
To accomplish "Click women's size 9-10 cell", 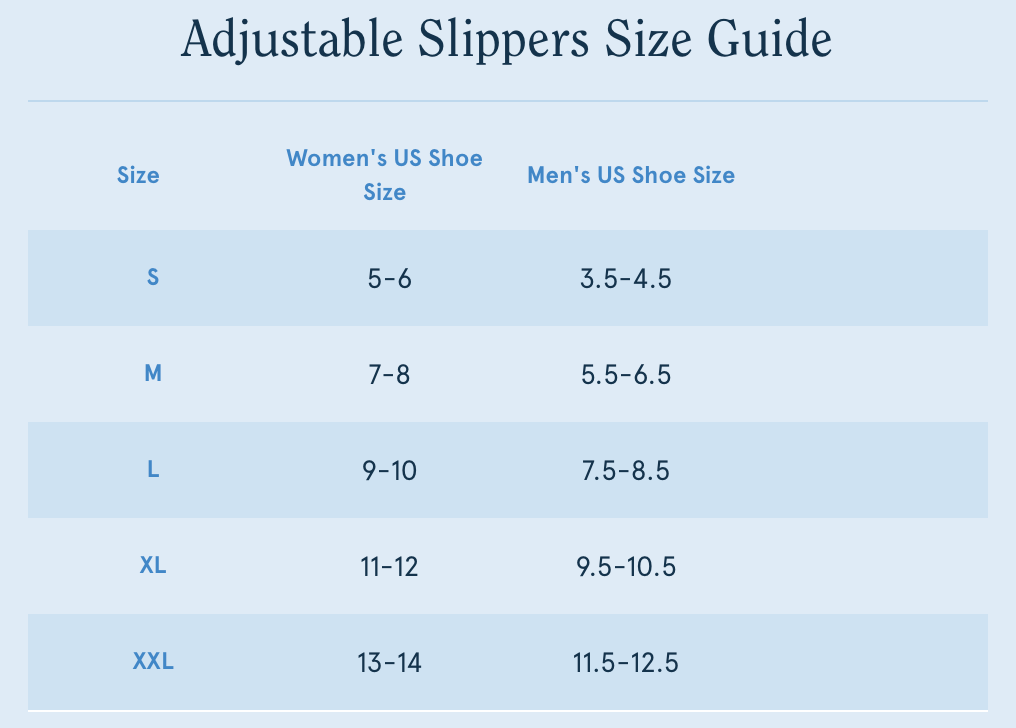I will 389,470.
